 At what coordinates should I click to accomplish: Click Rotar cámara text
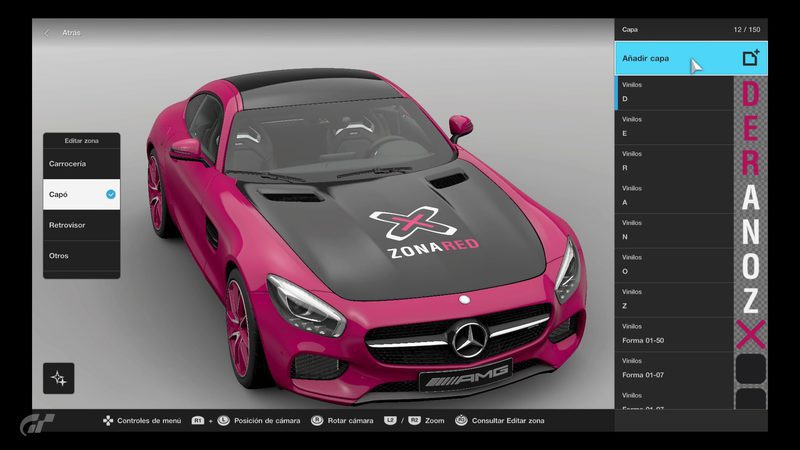click(x=351, y=420)
